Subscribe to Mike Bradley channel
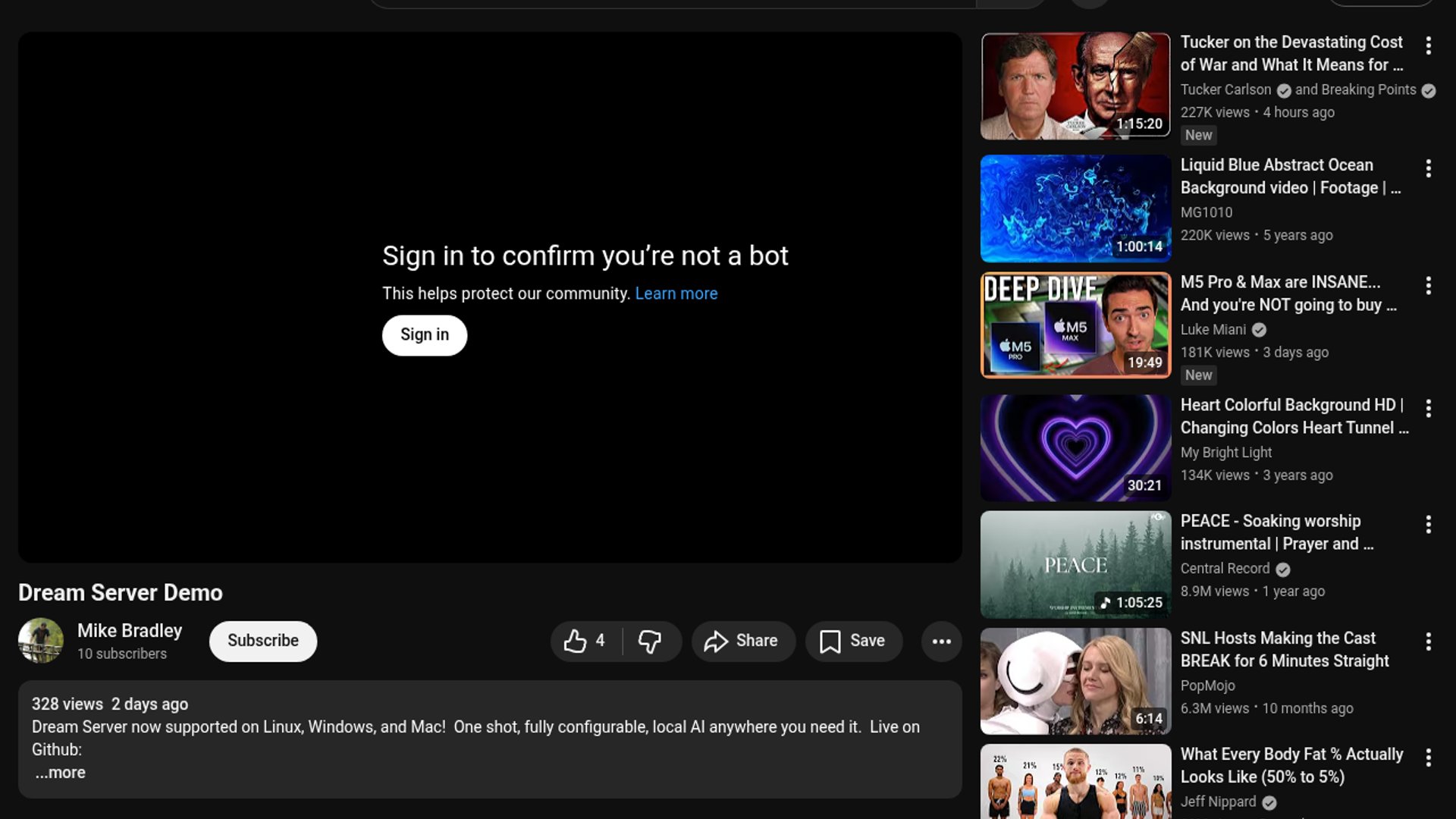Screen dimensions: 1456x819 [262, 641]
